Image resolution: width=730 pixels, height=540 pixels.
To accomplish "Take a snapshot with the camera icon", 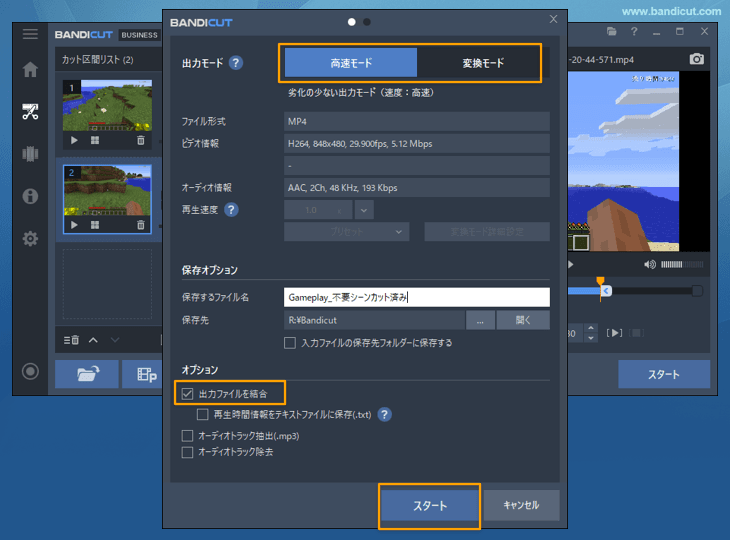I will point(696,59).
